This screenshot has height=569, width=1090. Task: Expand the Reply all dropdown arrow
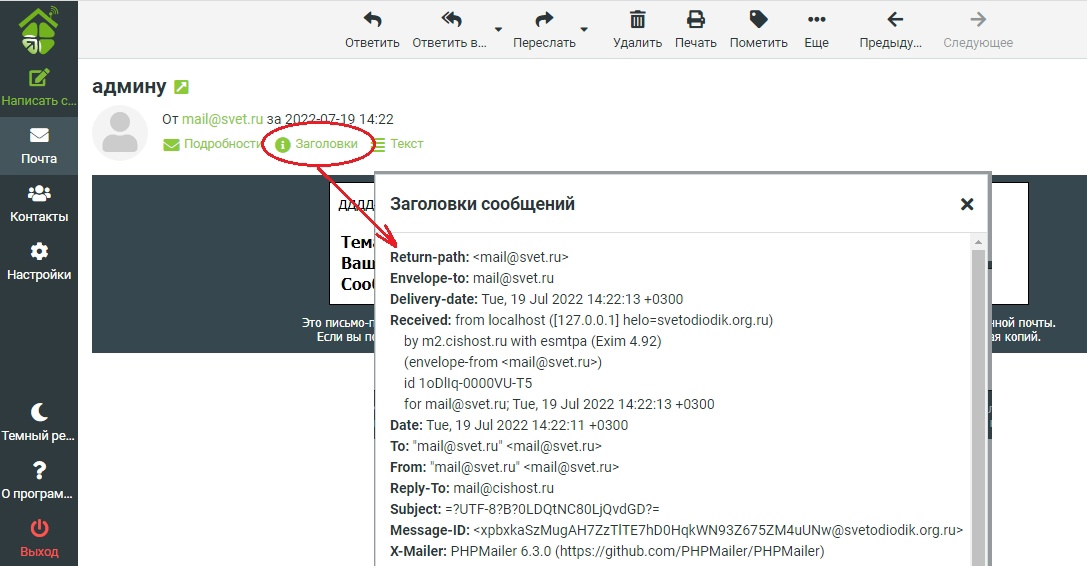[x=498, y=30]
